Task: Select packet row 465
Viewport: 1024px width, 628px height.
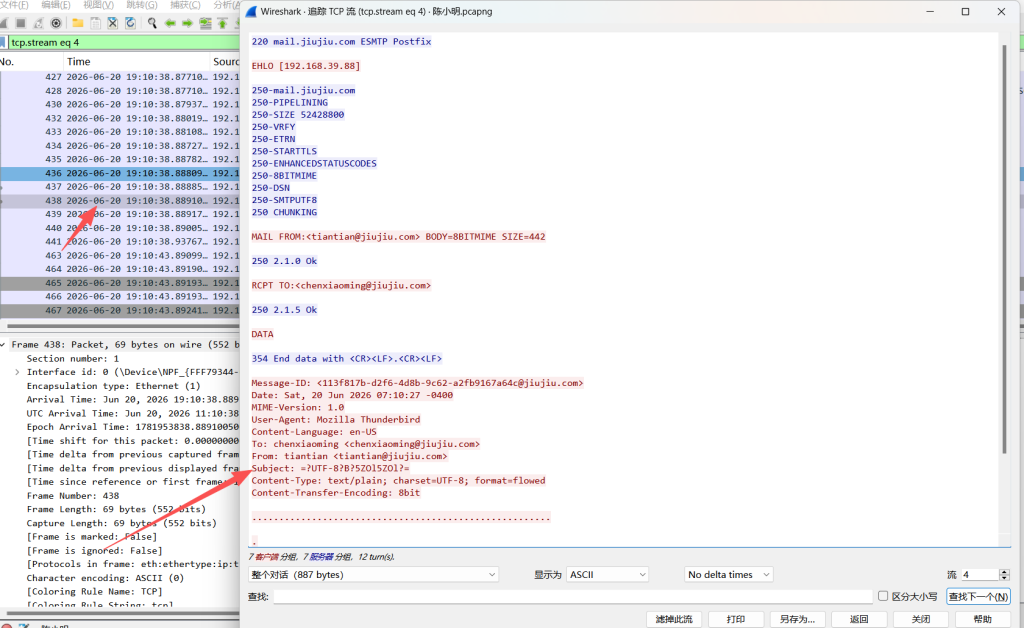Action: [x=120, y=283]
